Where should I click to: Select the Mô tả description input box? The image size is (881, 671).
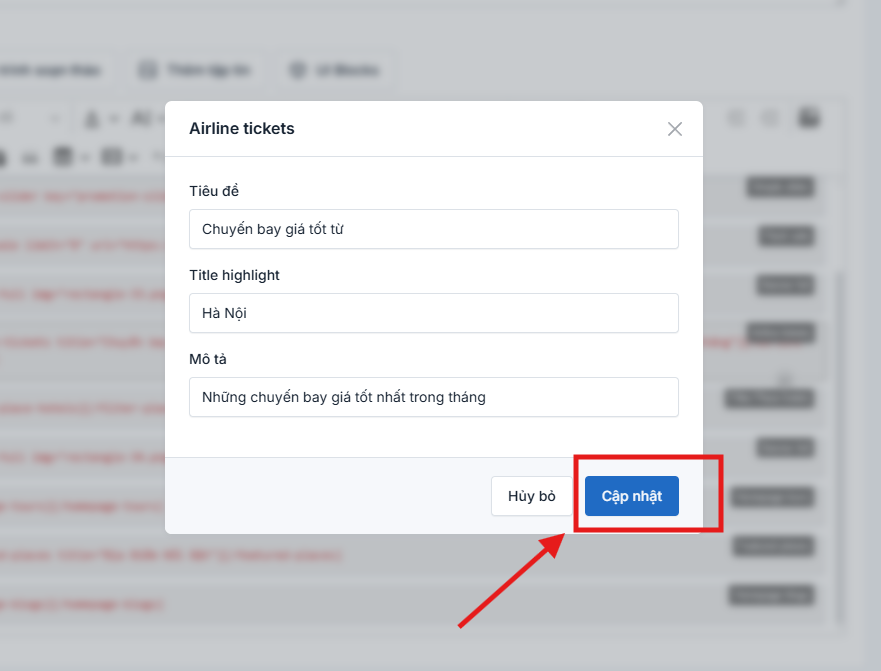434,397
